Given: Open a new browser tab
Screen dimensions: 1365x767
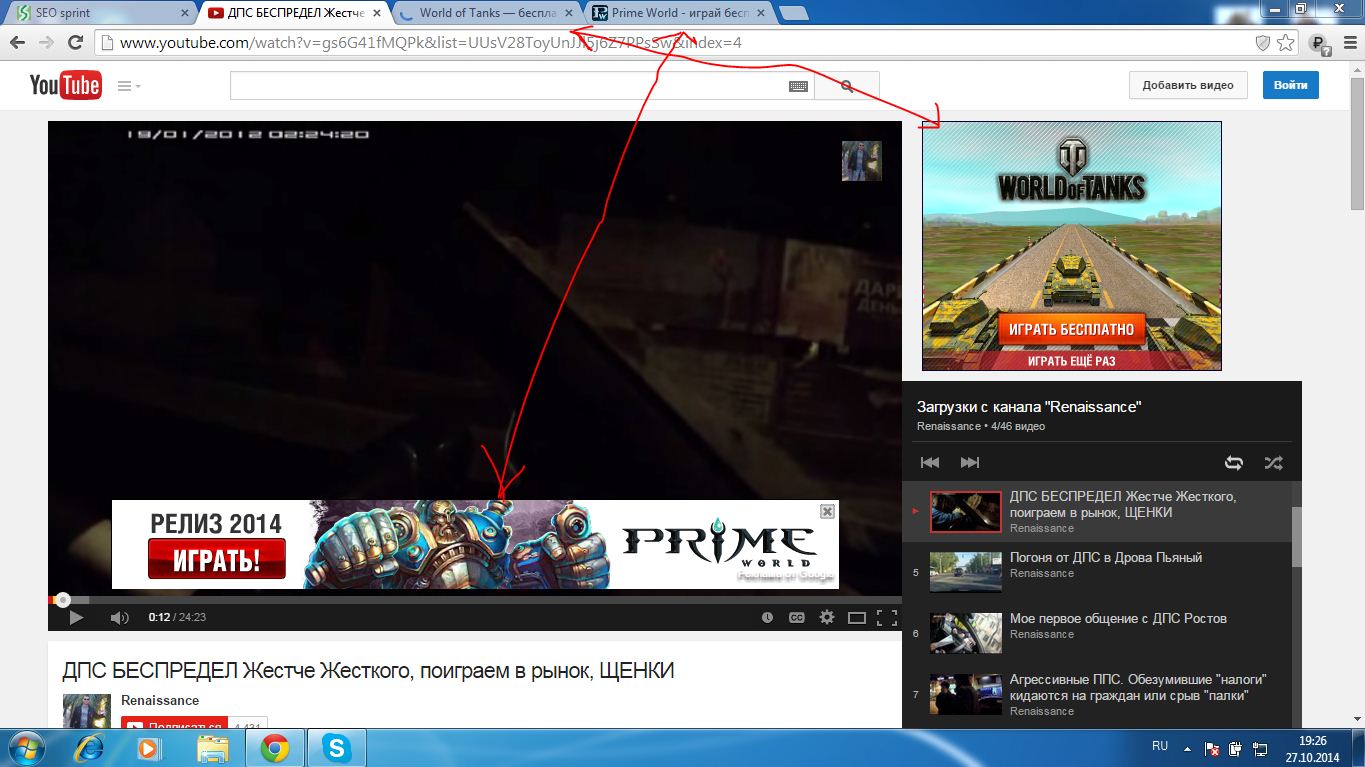Looking at the screenshot, I should click(793, 13).
